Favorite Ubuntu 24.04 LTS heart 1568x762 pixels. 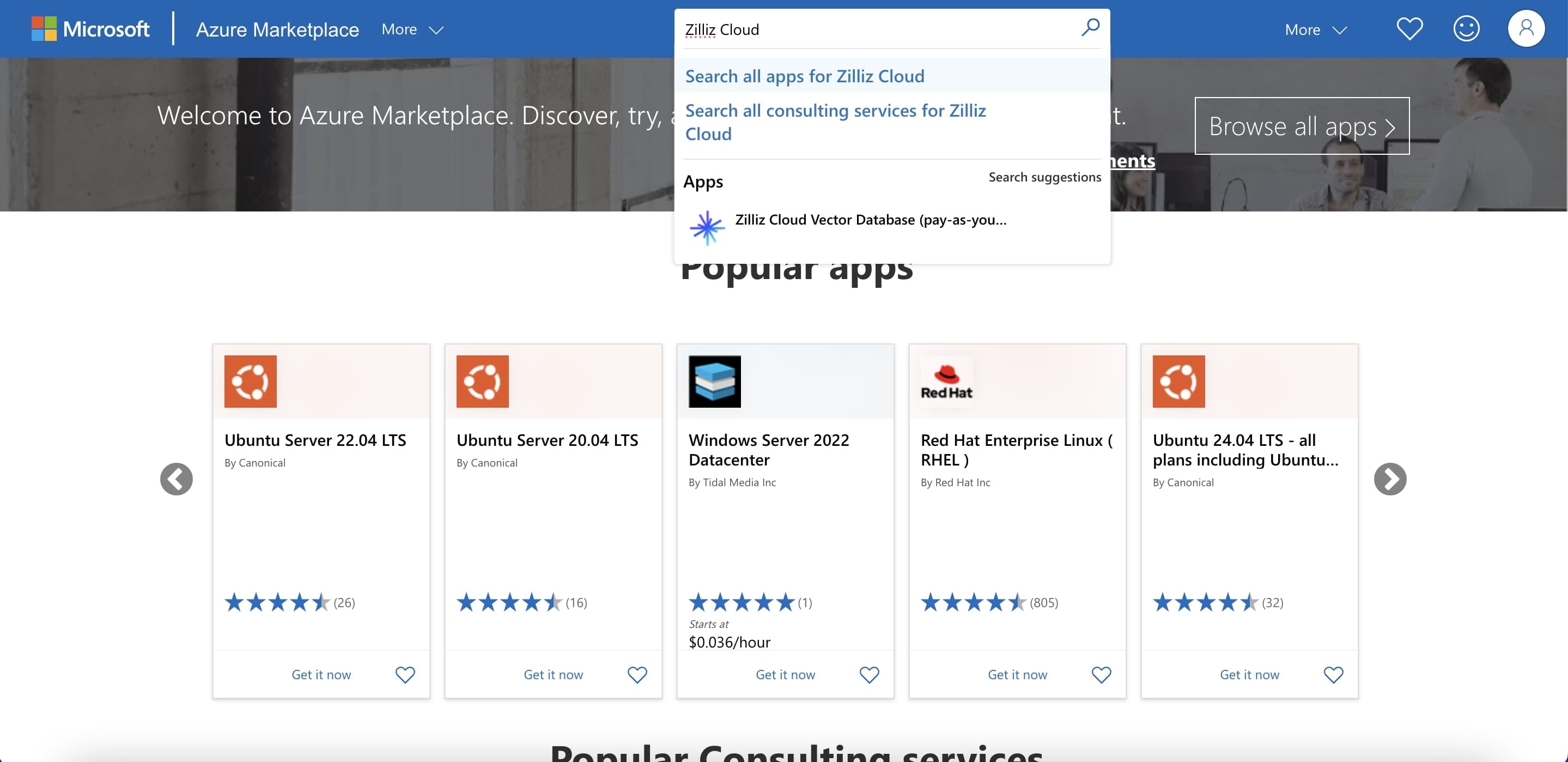1333,674
